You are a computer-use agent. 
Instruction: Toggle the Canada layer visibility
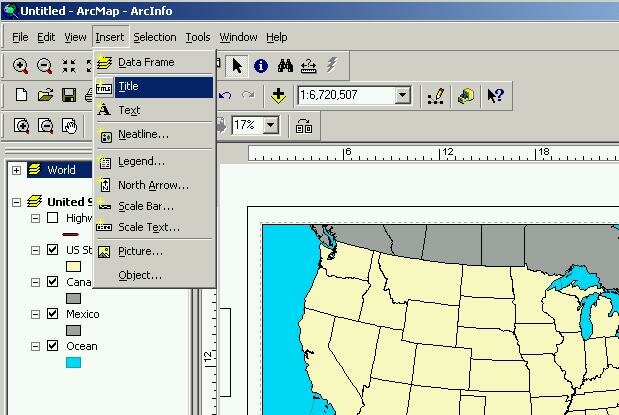pos(53,282)
